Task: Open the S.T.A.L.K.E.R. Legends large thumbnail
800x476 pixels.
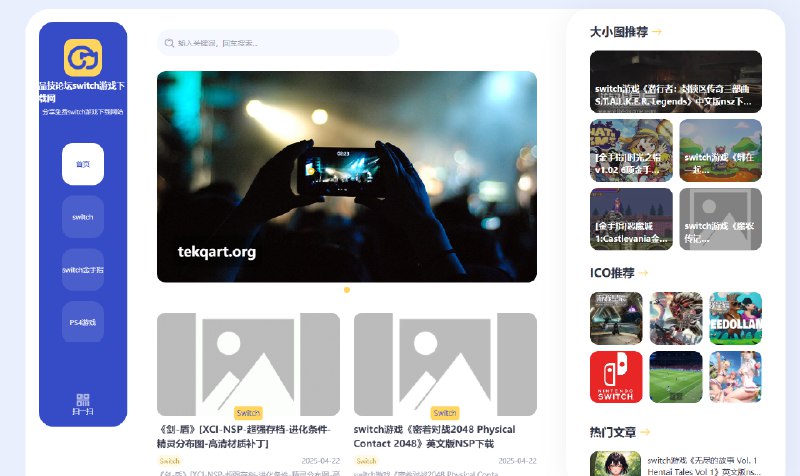Action: 675,81
